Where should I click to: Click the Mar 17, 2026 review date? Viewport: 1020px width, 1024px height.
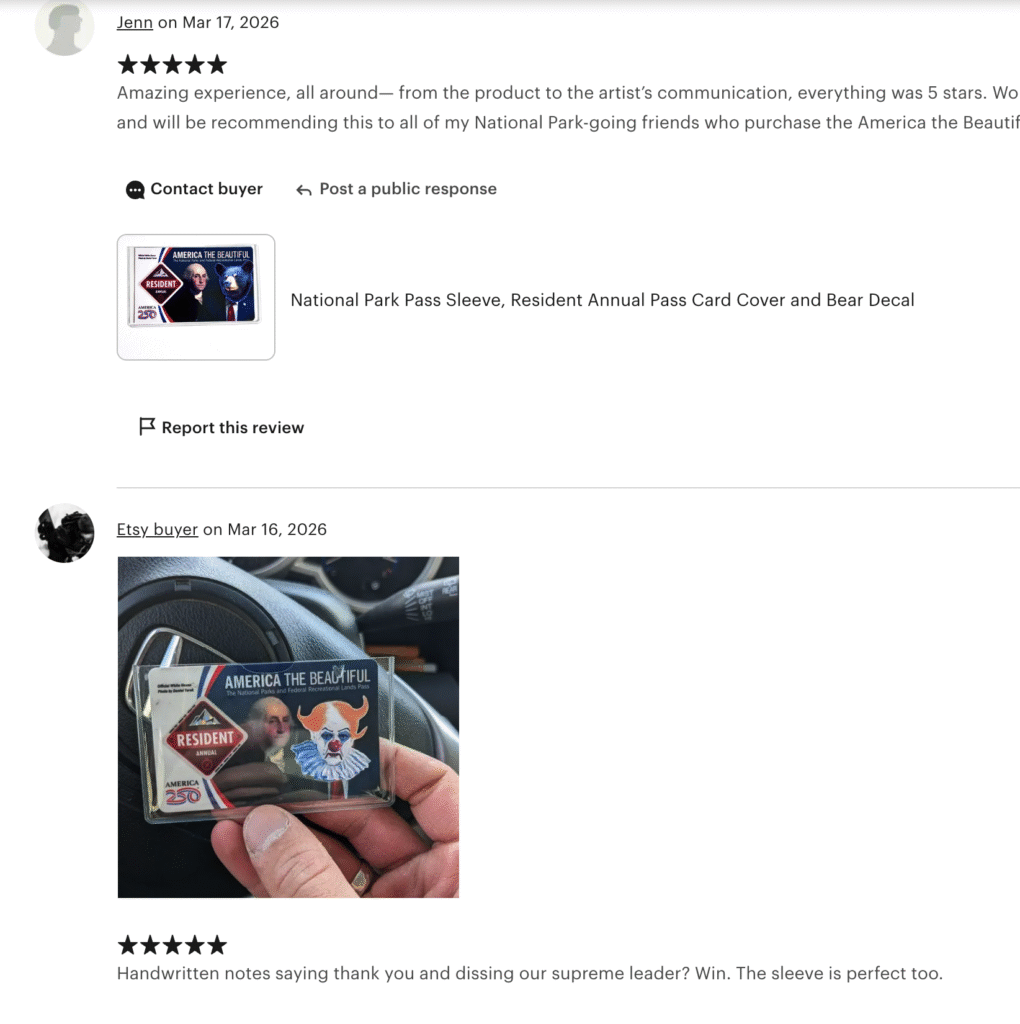point(231,22)
